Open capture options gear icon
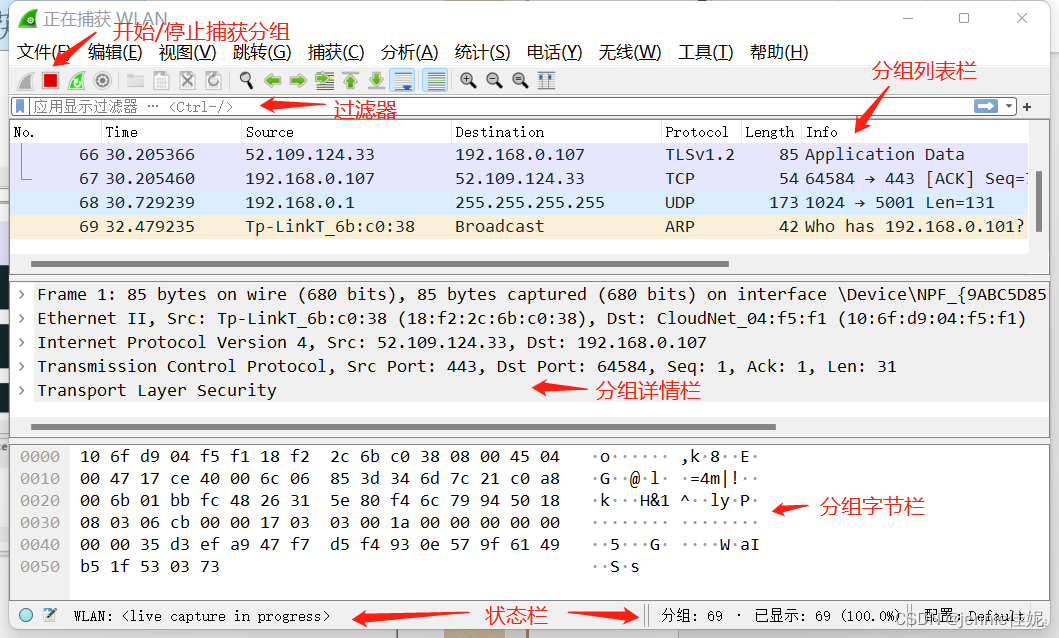1059x638 pixels. (102, 81)
